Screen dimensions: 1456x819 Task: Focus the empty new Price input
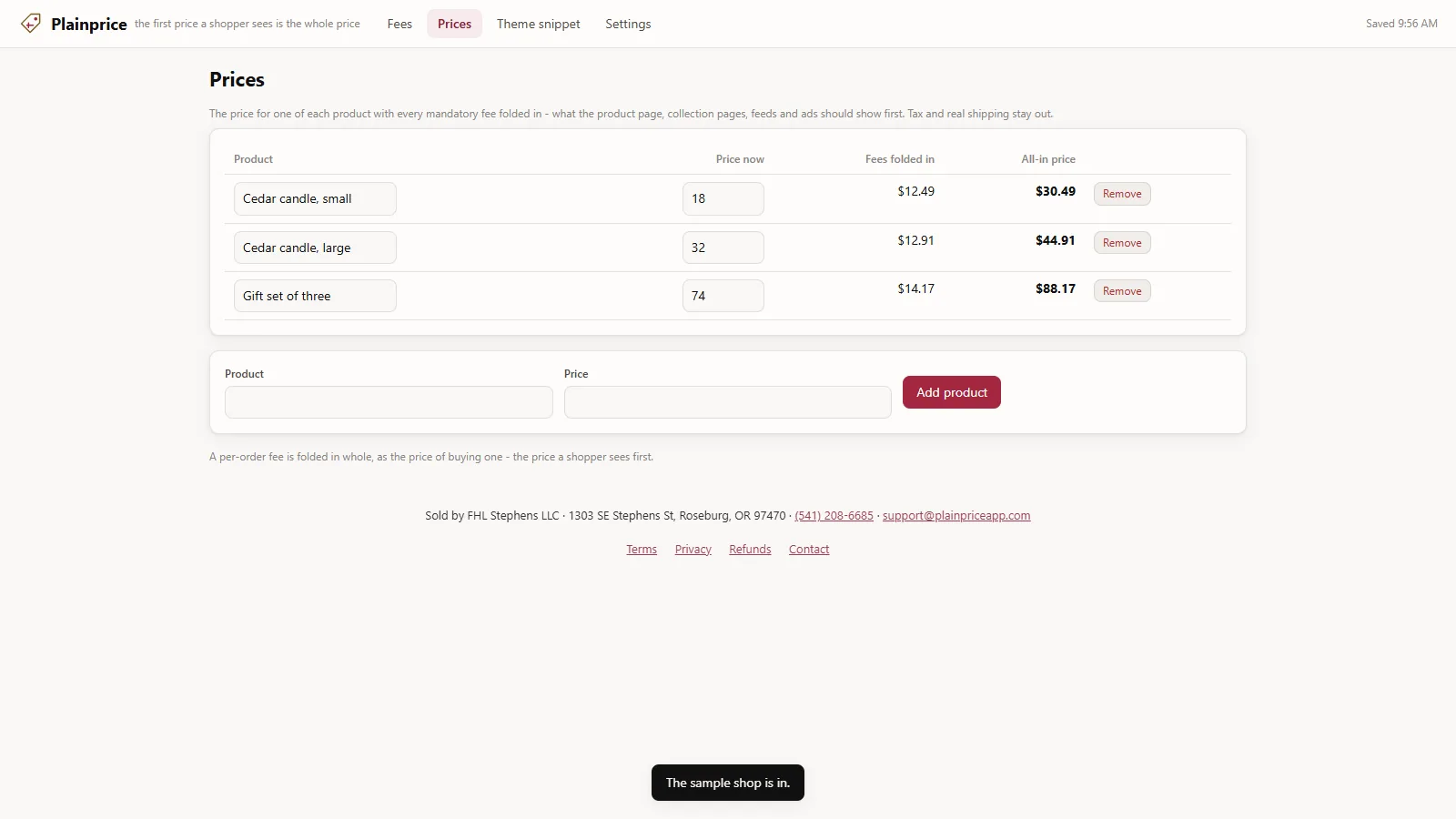point(728,402)
